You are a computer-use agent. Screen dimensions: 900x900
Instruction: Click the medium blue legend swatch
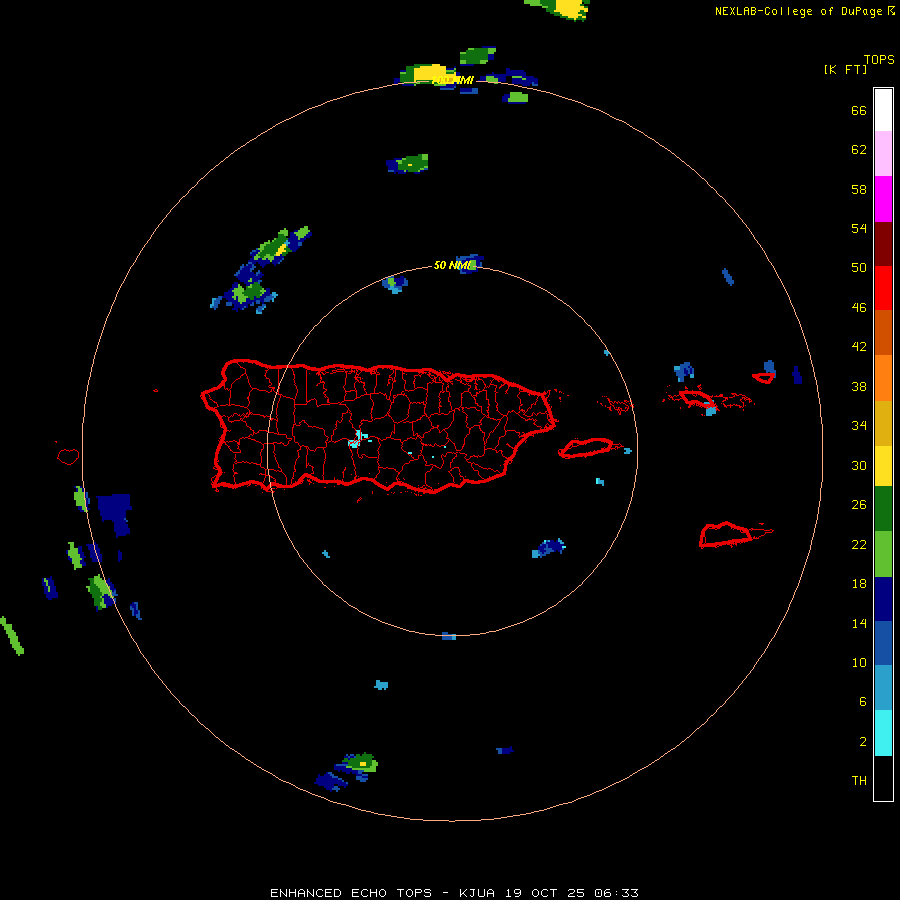[883, 643]
